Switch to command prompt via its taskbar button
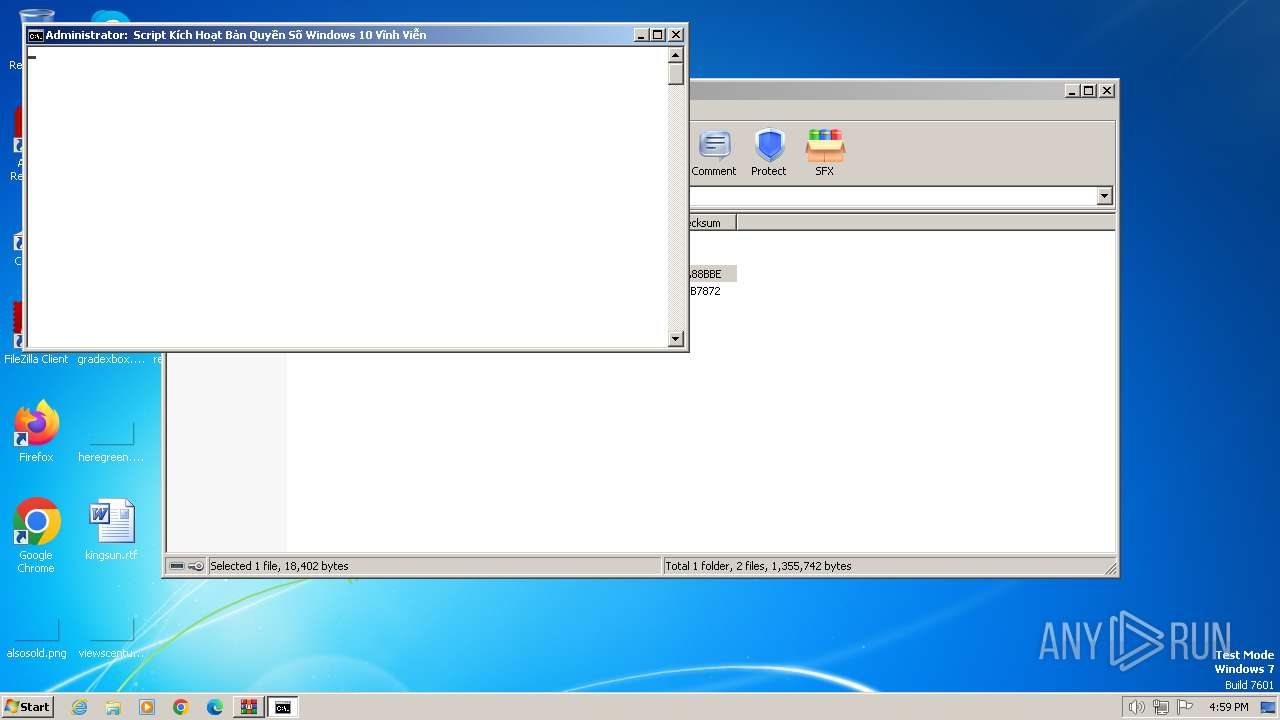The height and width of the screenshot is (720, 1280). point(283,707)
